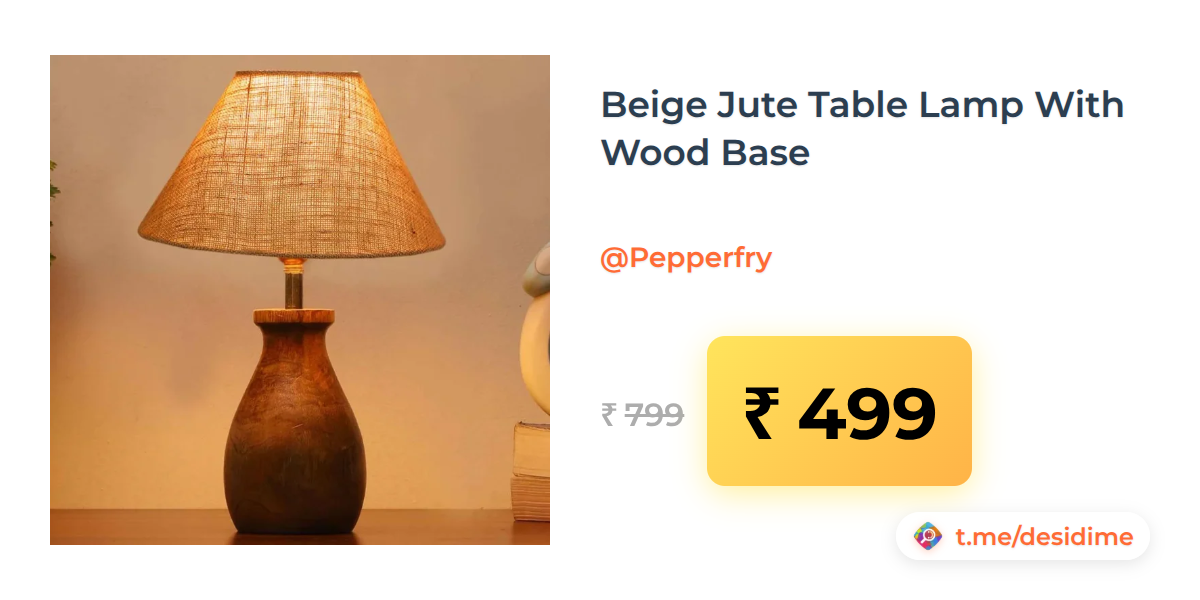This screenshot has height=600, width=1200.
Task: Click the struck-through ₹ 799 price
Action: click(x=642, y=413)
